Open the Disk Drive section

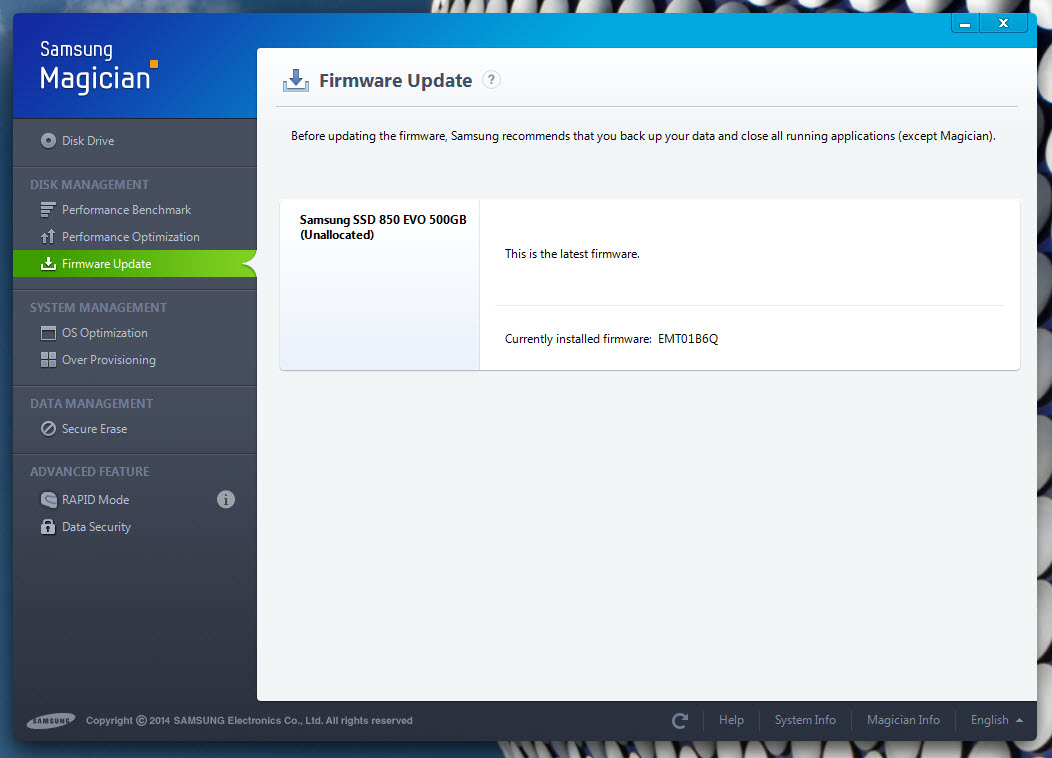135,141
